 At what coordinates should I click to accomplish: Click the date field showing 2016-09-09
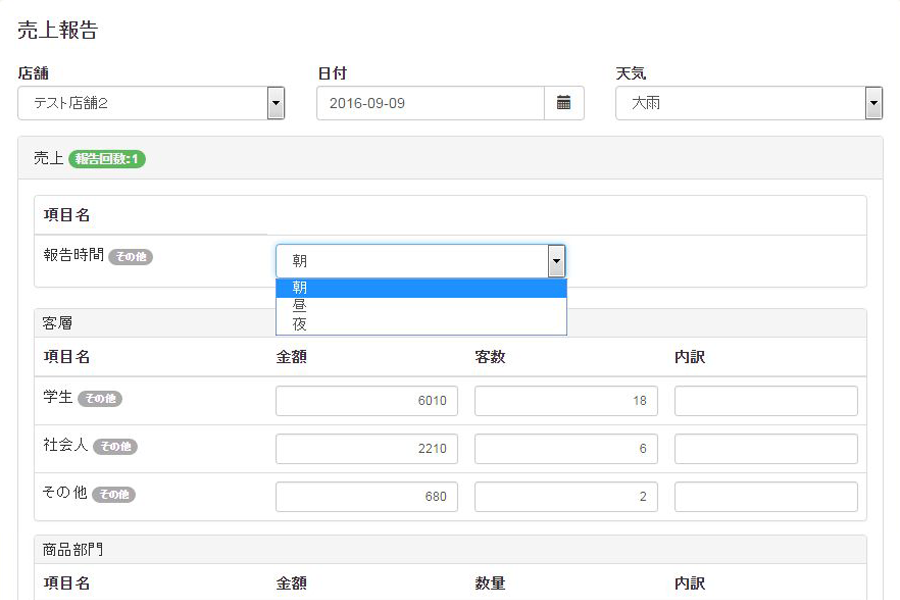pos(430,103)
